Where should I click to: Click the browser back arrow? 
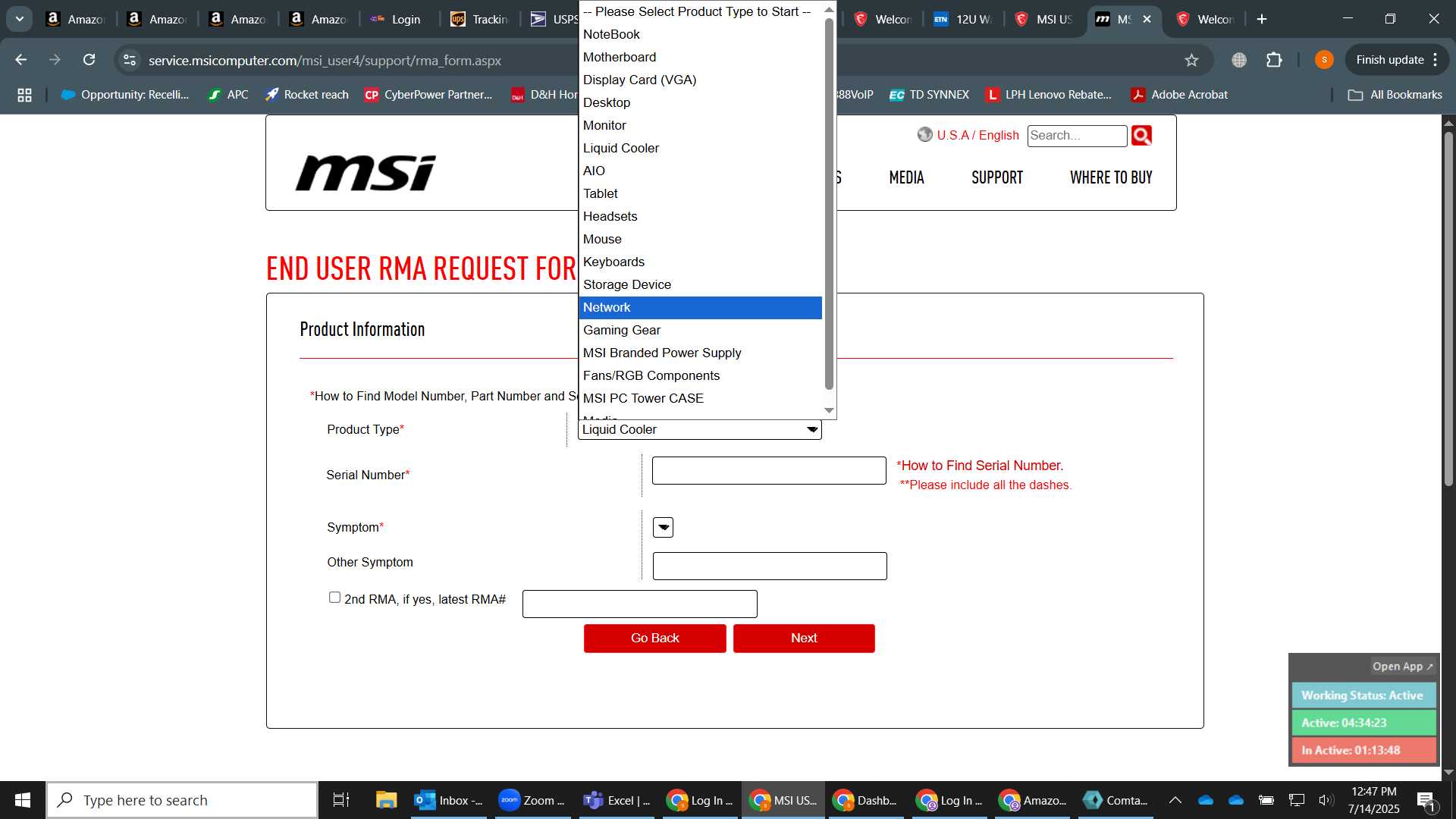[x=21, y=60]
